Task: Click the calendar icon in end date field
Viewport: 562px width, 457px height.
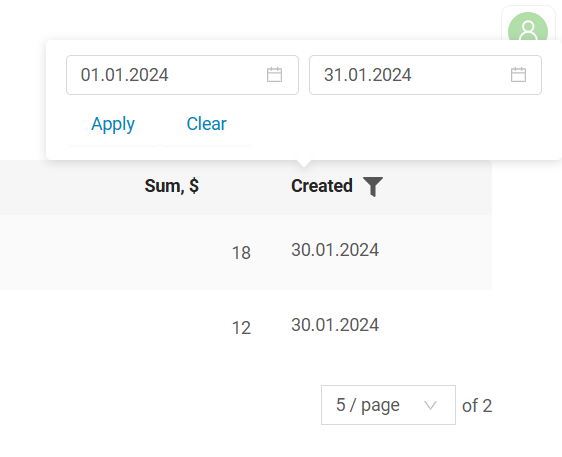Action: (x=518, y=75)
